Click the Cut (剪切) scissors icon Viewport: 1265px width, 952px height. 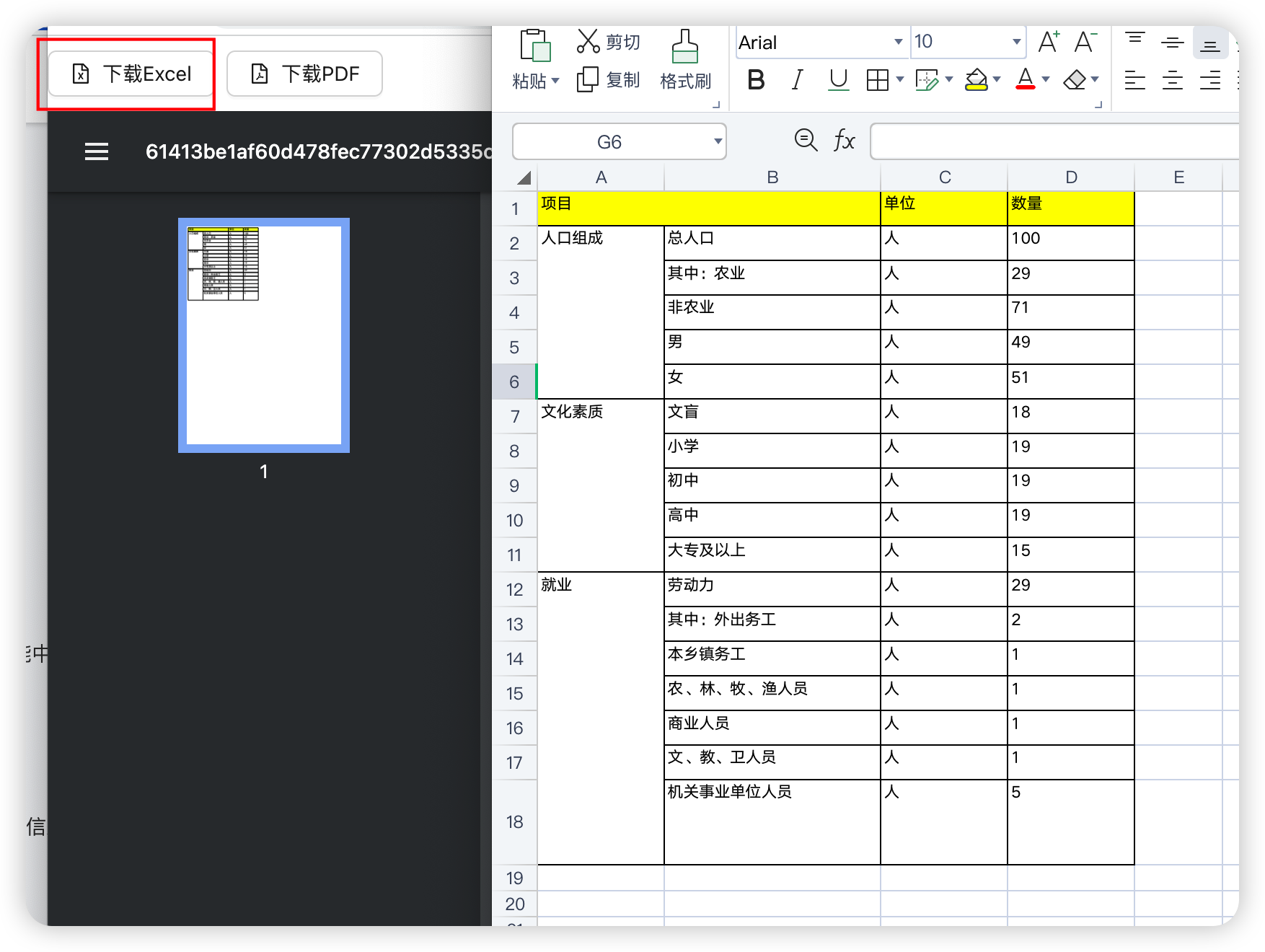[588, 42]
